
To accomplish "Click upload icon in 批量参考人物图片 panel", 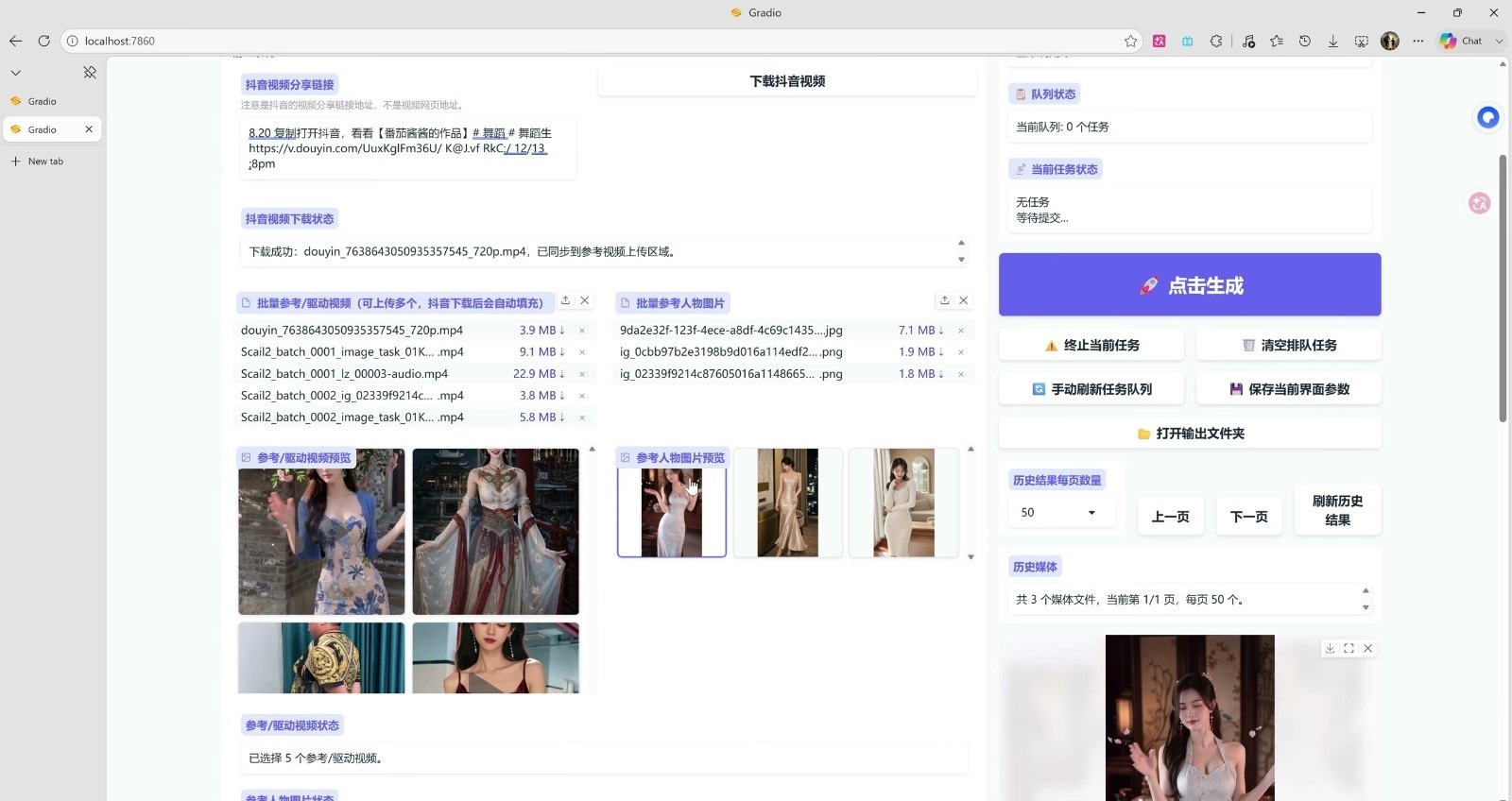I will tap(944, 300).
